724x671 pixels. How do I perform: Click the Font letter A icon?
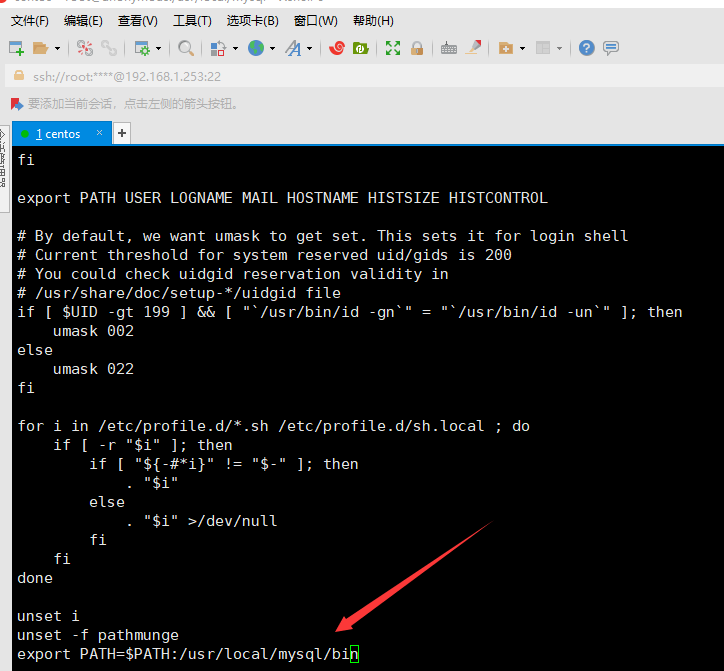click(x=293, y=48)
